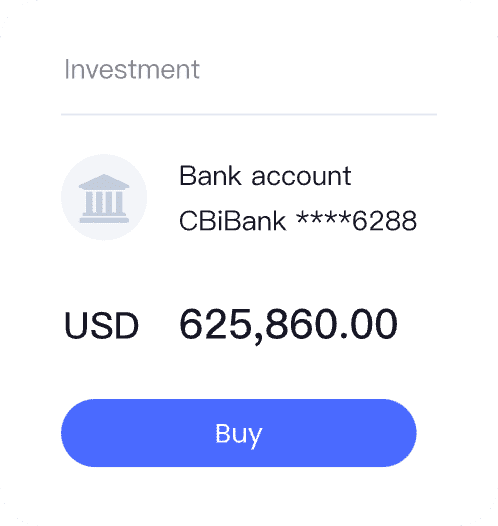Select the circular bank account avatar
This screenshot has height=526, width=498.
click(x=104, y=198)
